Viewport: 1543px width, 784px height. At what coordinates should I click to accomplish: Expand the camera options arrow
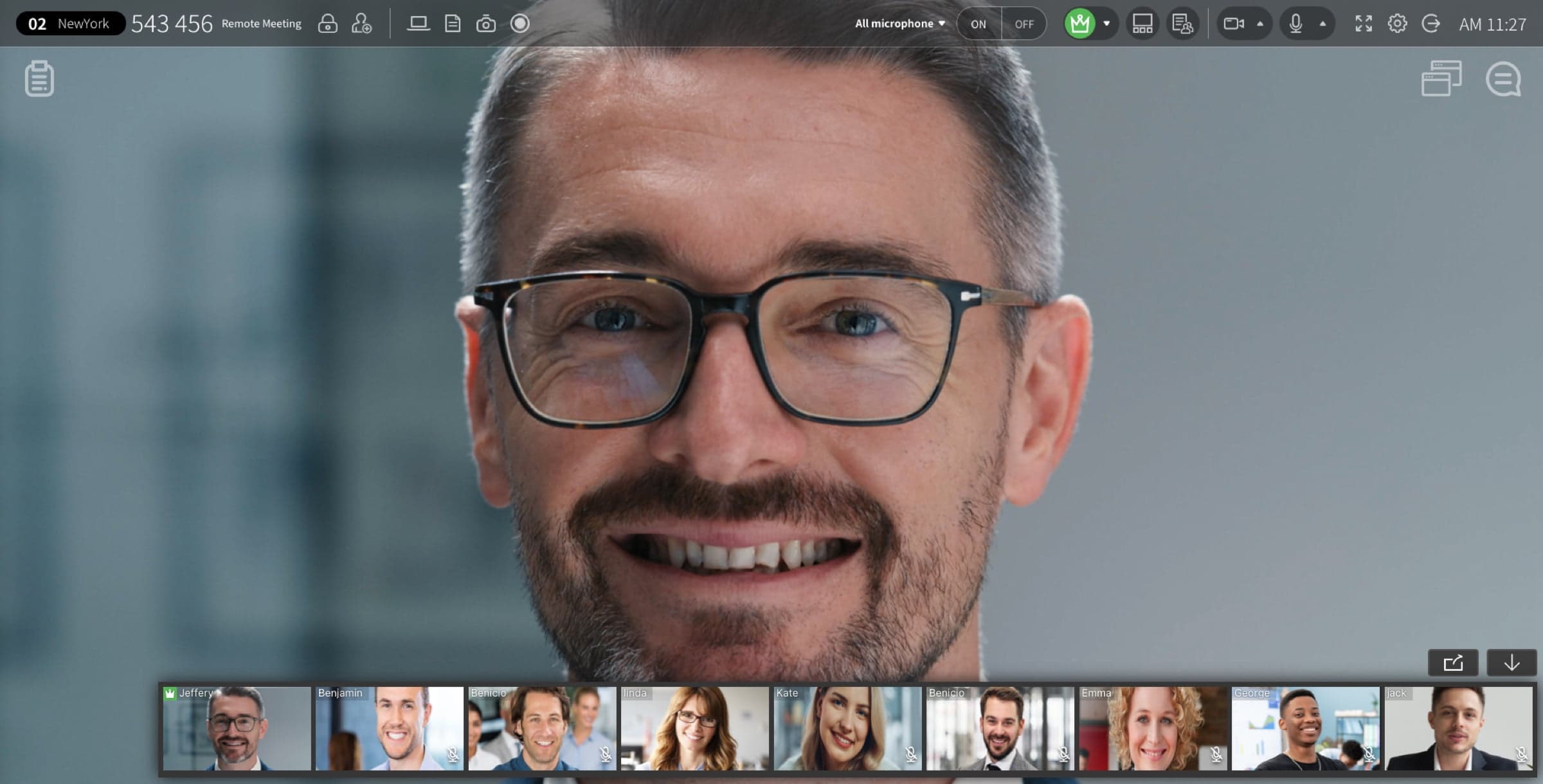point(1258,23)
